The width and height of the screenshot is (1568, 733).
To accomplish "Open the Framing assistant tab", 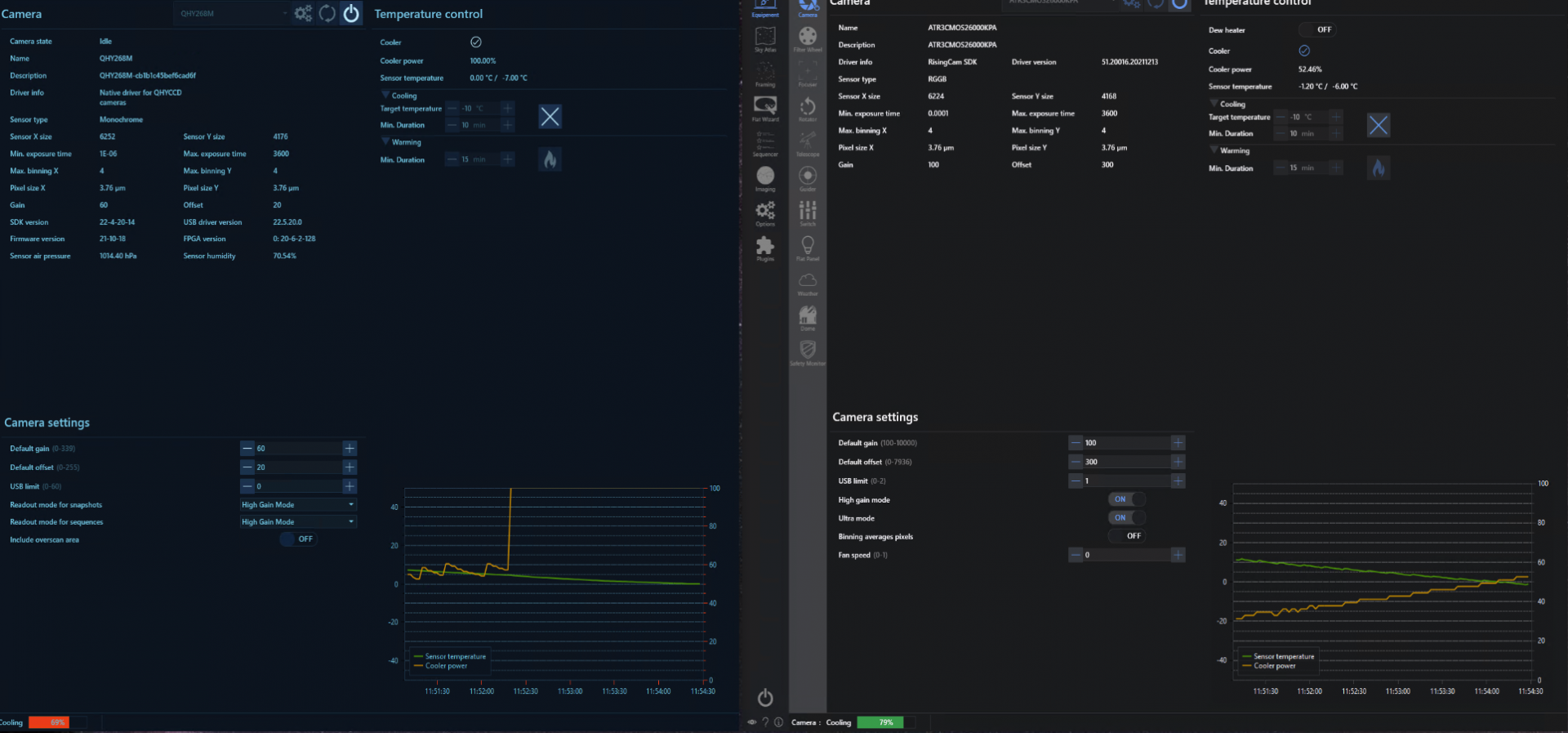I will tap(765, 74).
